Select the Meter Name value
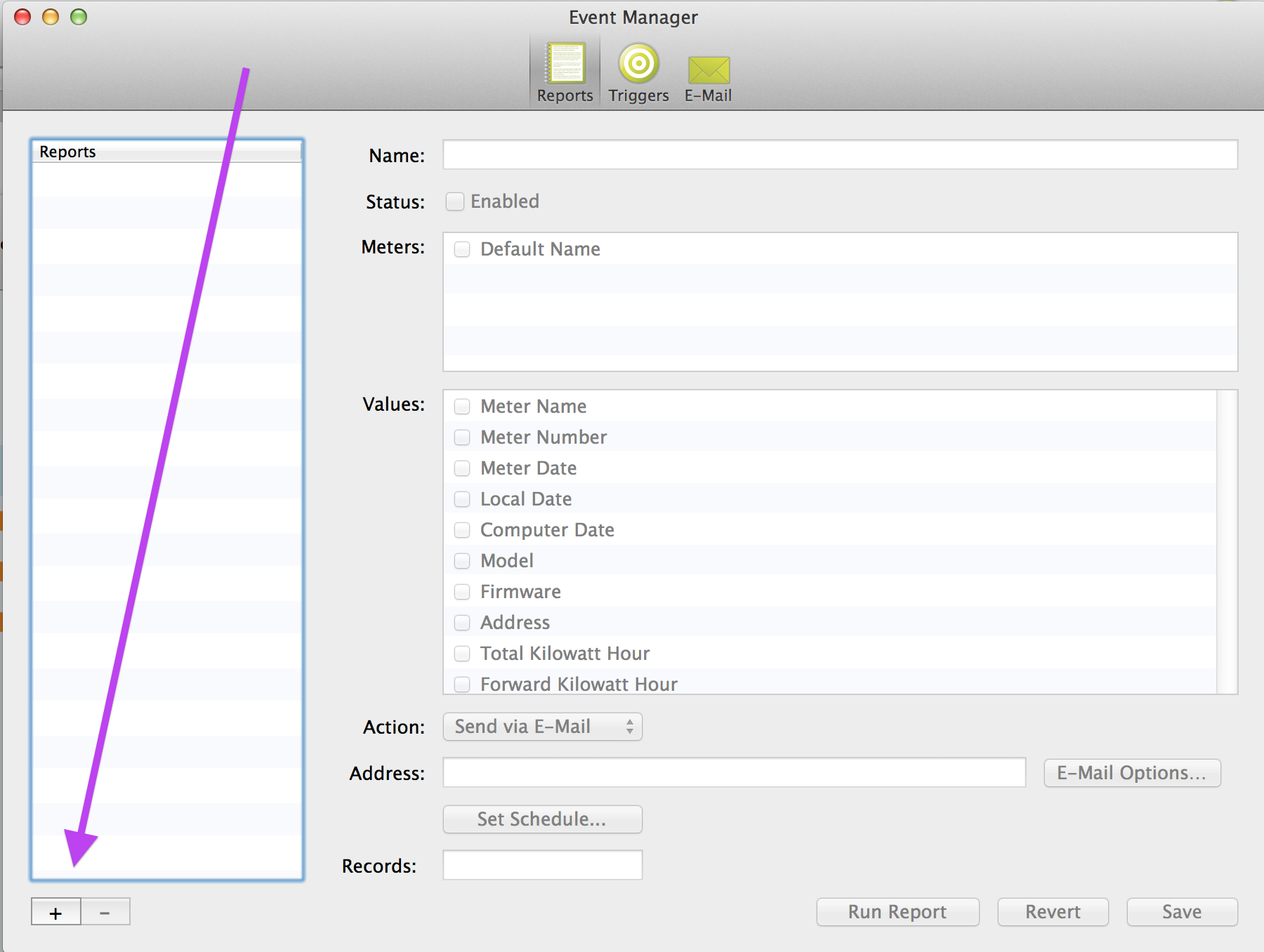Image resolution: width=1264 pixels, height=952 pixels. pyautogui.click(x=462, y=406)
